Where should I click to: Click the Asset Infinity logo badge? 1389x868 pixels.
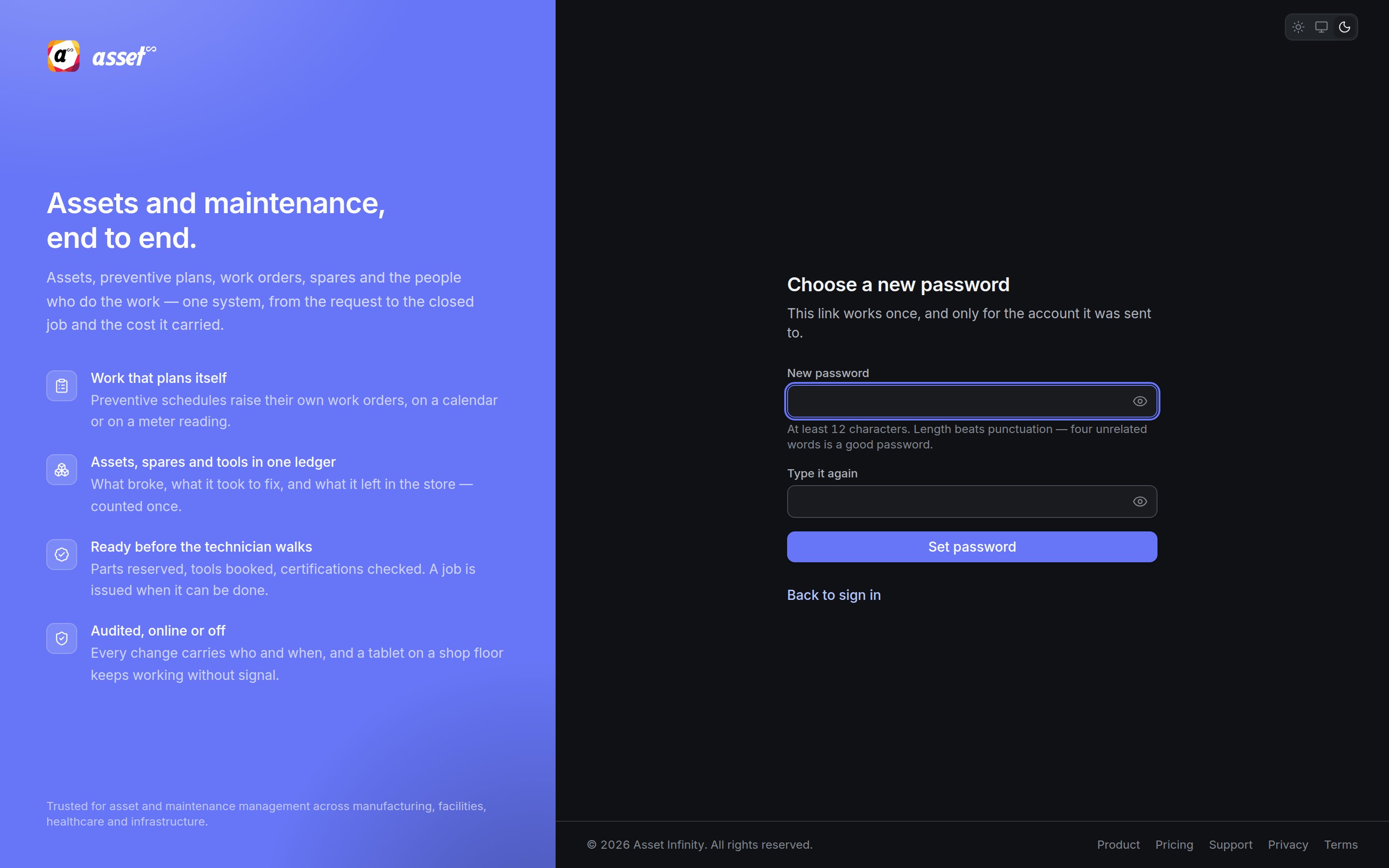(x=63, y=56)
